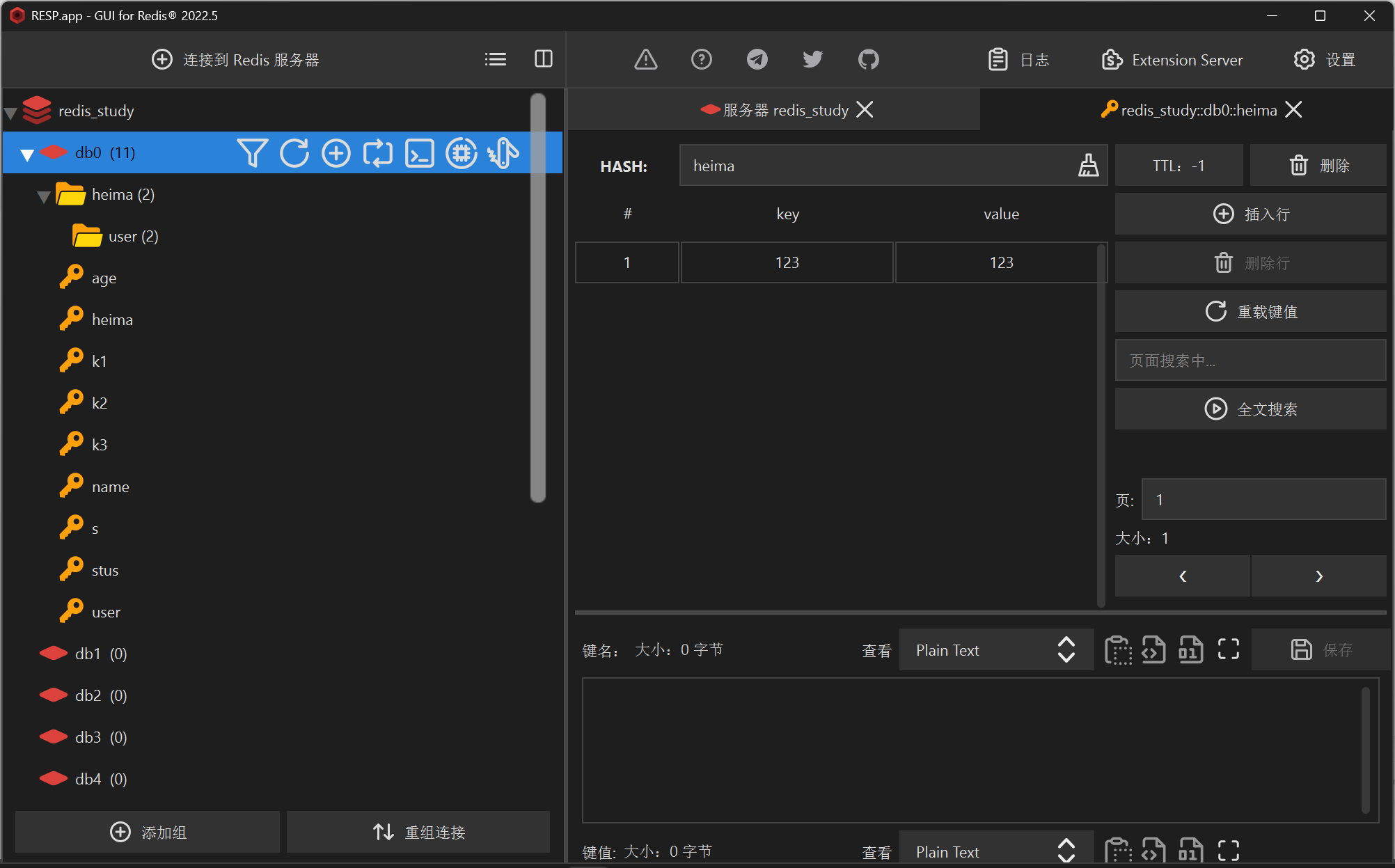
Task: Click the page number input field
Action: pos(1263,500)
